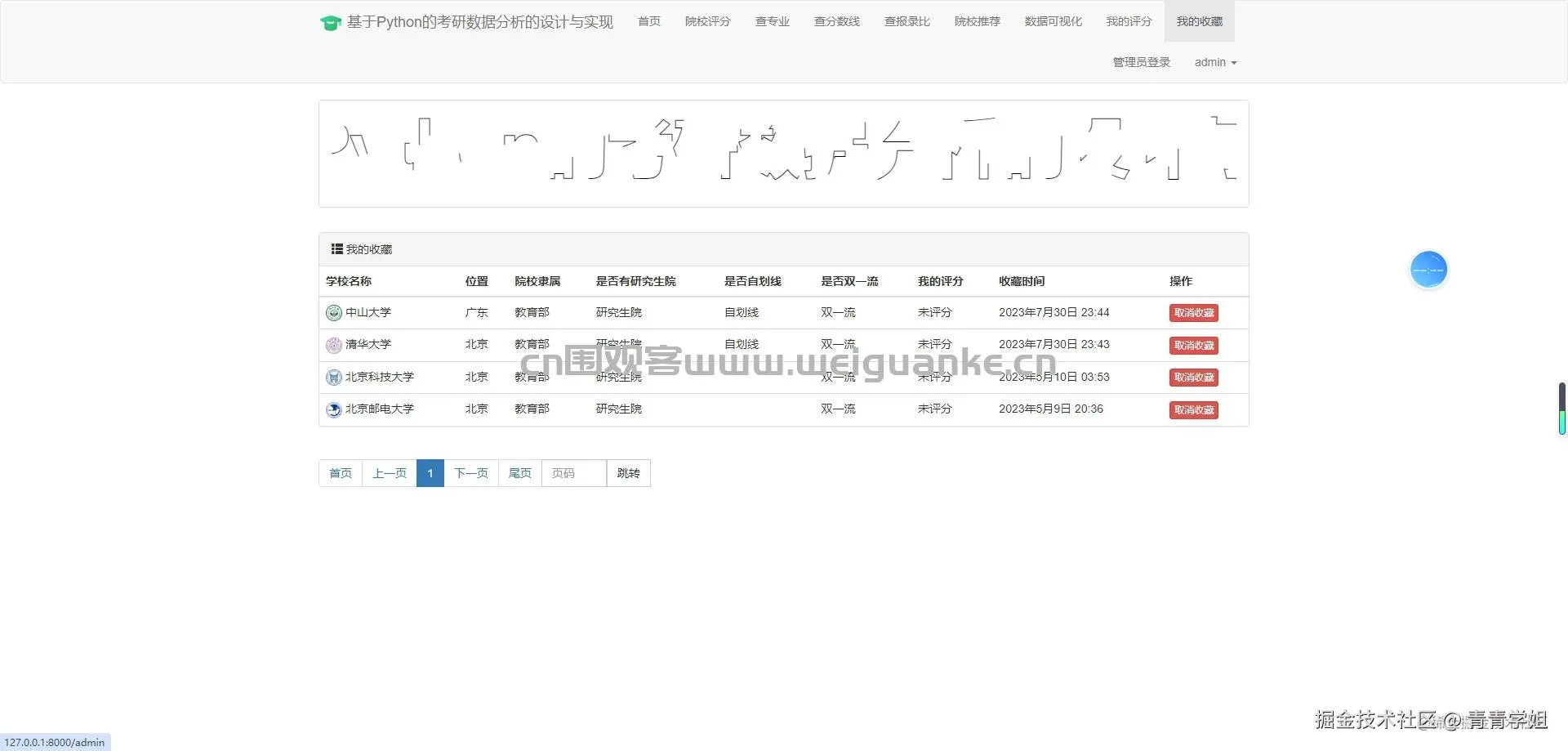Go to next page with 下一页

coord(471,473)
